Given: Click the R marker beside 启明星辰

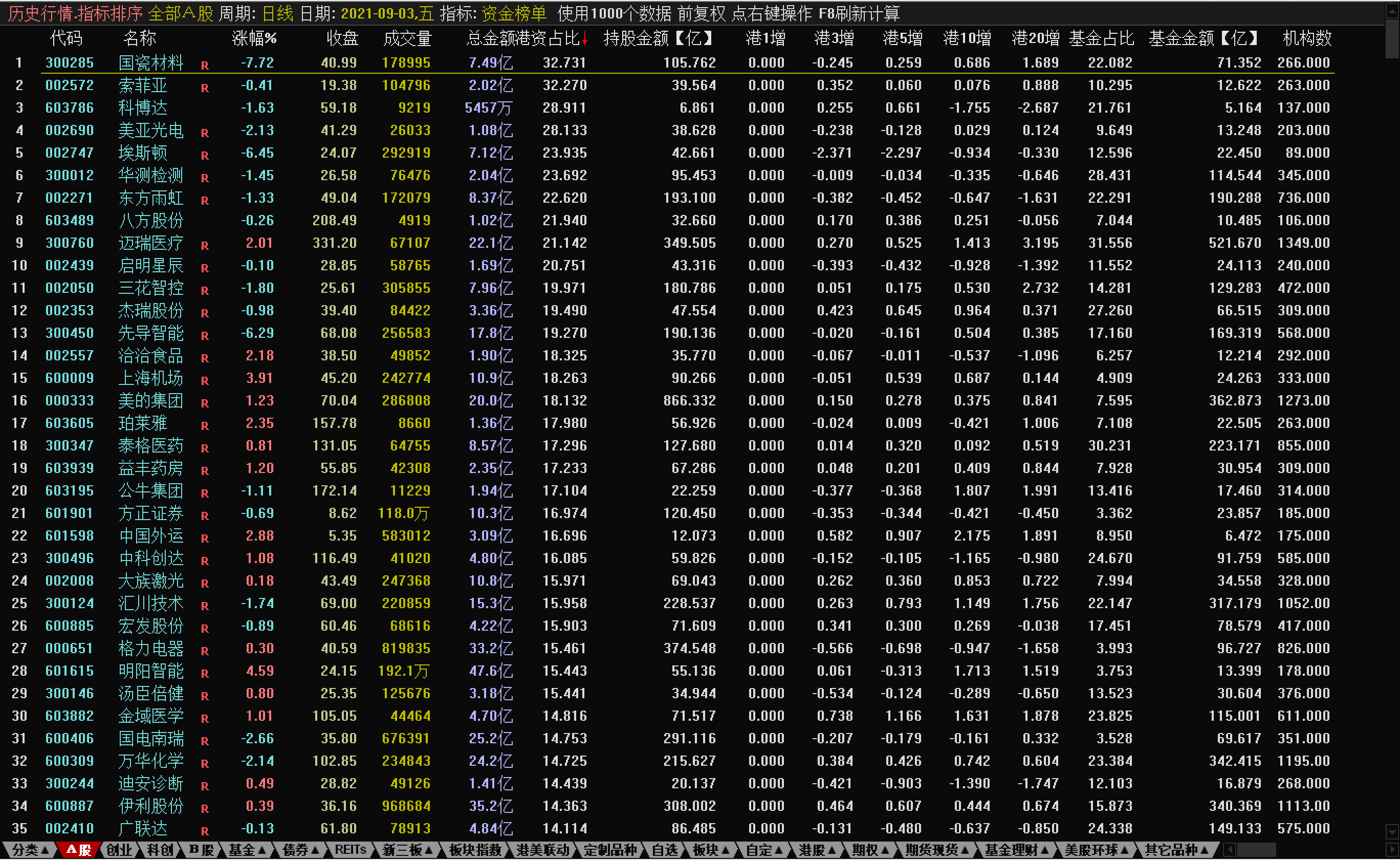Looking at the screenshot, I should (205, 268).
